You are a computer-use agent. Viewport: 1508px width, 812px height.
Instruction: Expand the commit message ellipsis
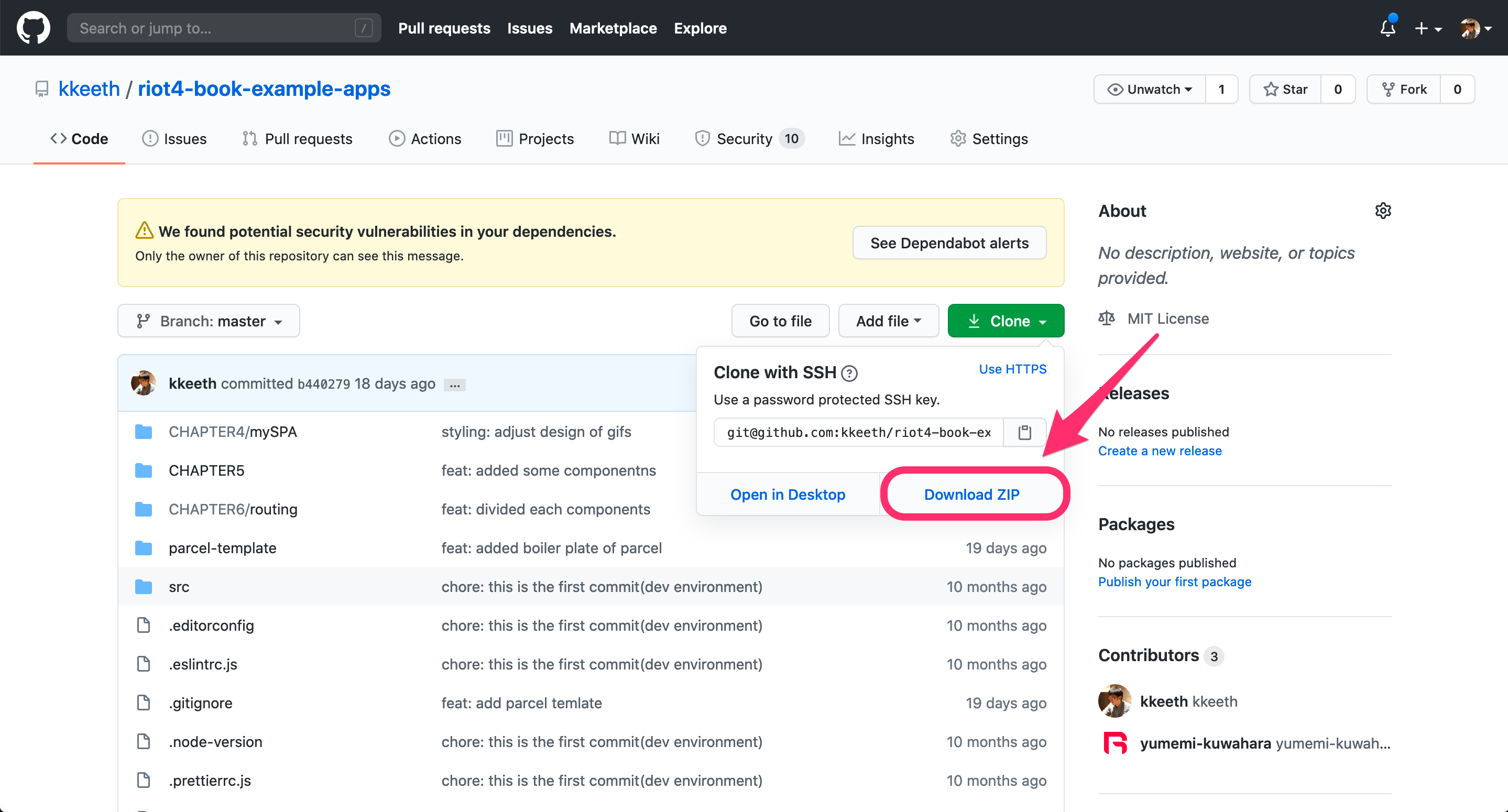[x=454, y=385]
